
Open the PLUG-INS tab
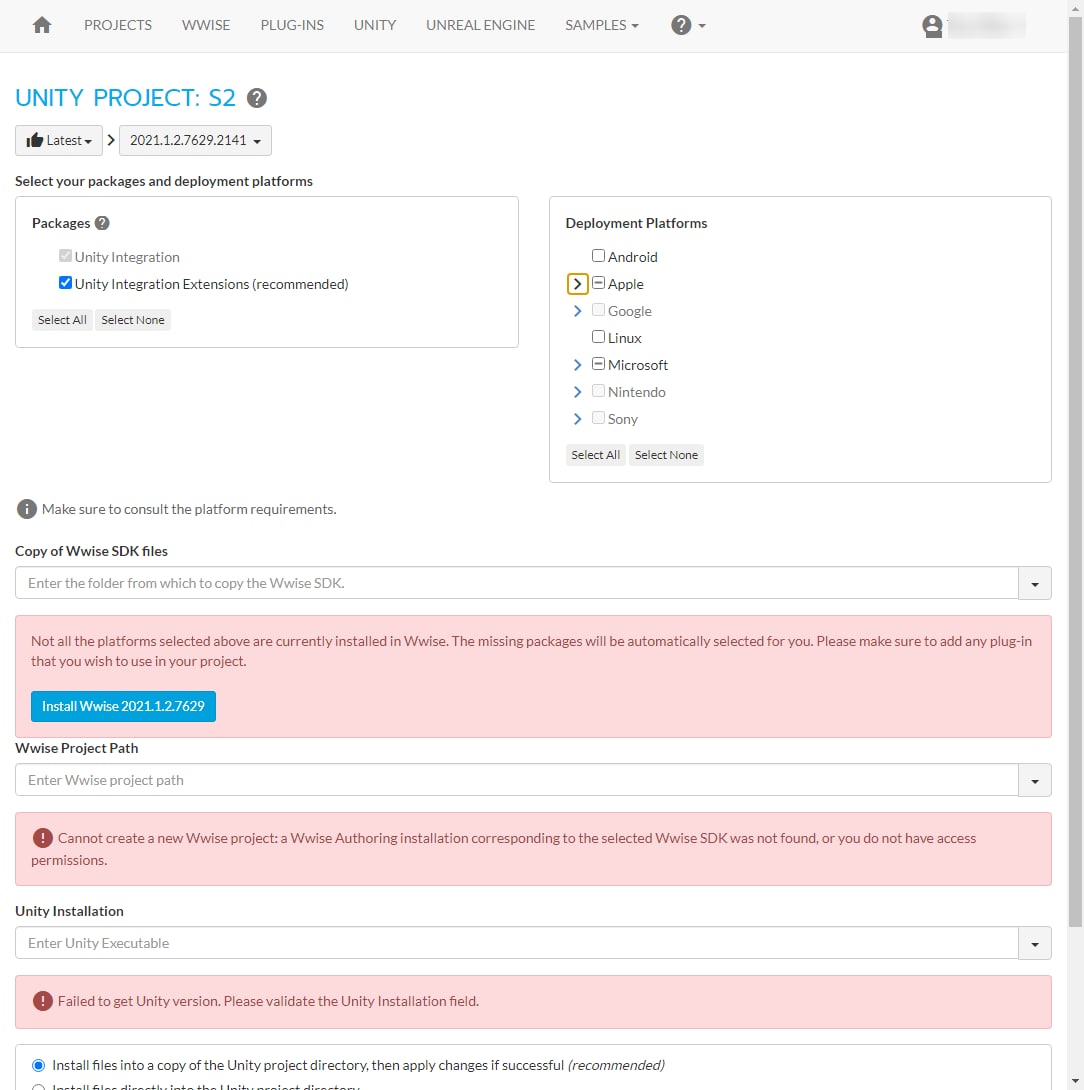click(x=292, y=25)
